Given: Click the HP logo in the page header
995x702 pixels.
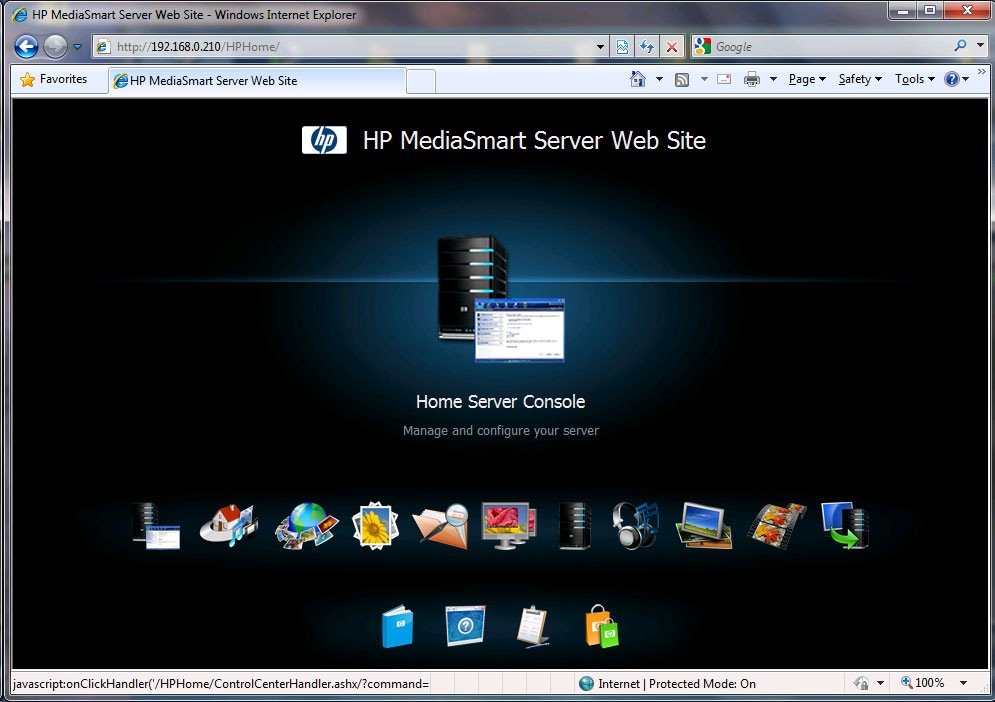Looking at the screenshot, I should click(324, 140).
